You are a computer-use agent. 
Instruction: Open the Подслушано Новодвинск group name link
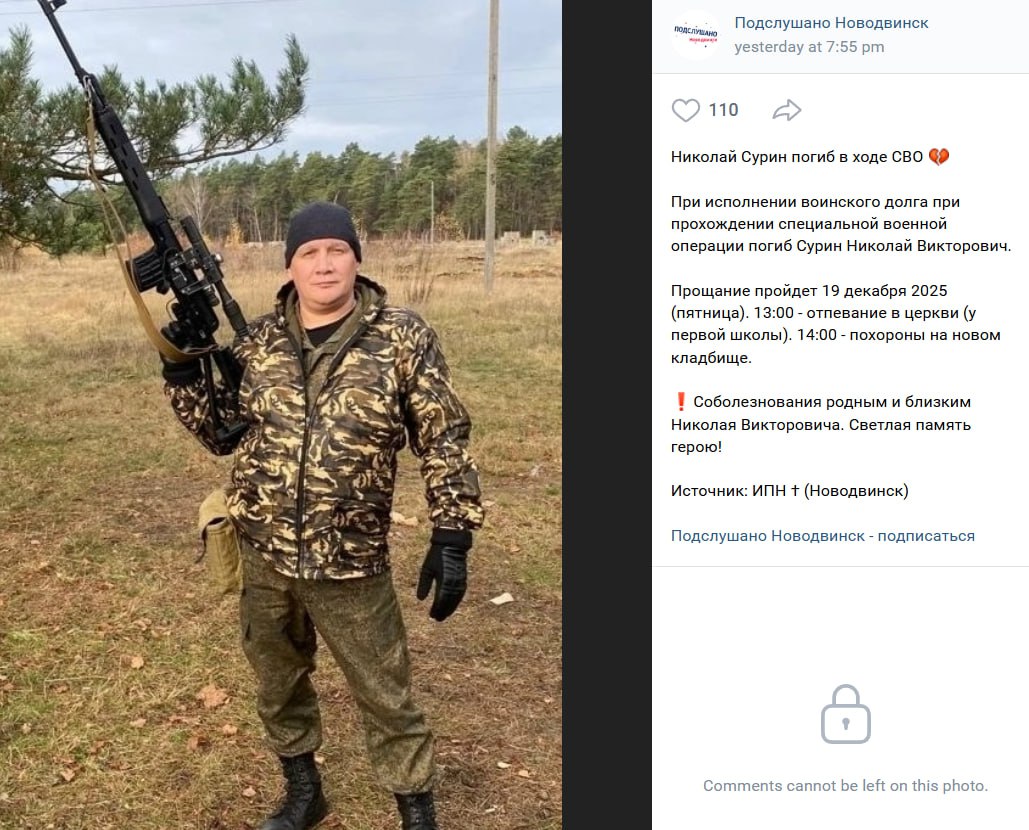831,23
